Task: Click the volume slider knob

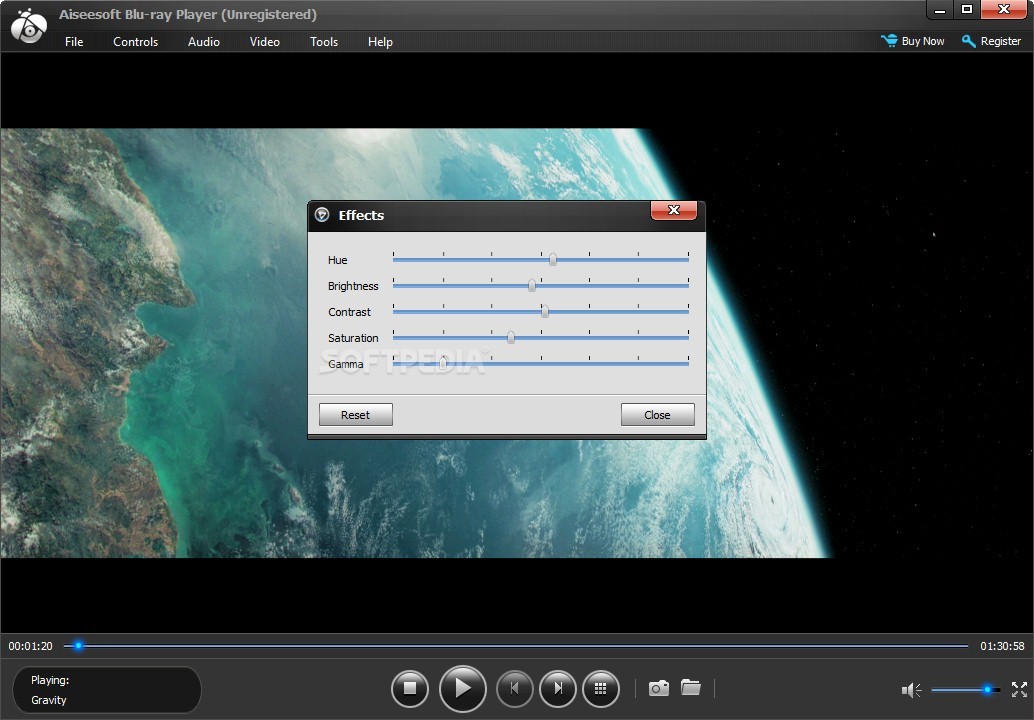Action: pos(987,690)
